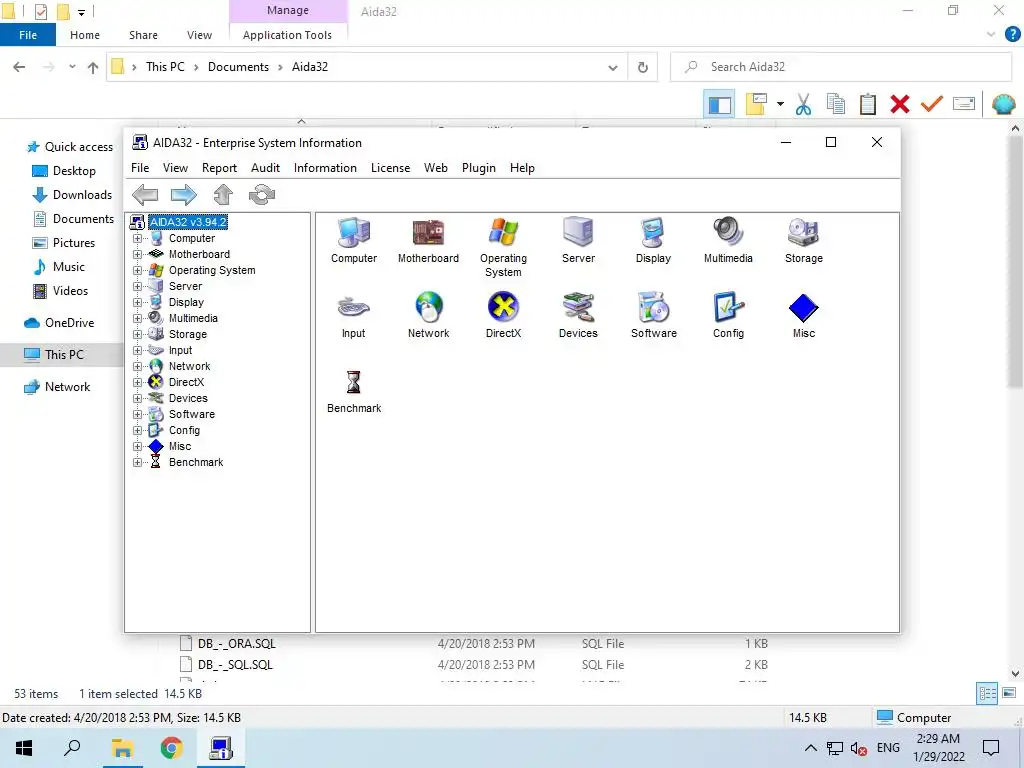Viewport: 1024px width, 768px height.
Task: Expand the Operating System tree node
Action: (137, 270)
